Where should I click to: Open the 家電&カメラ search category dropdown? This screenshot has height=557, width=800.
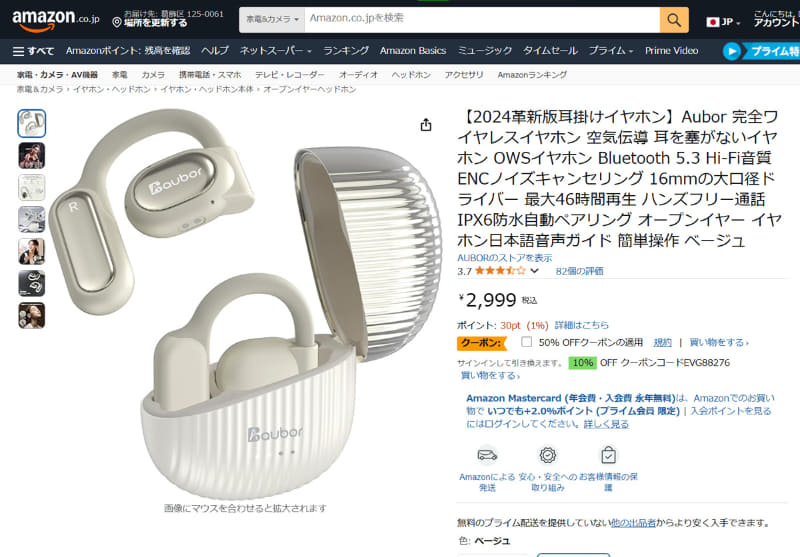pos(272,20)
